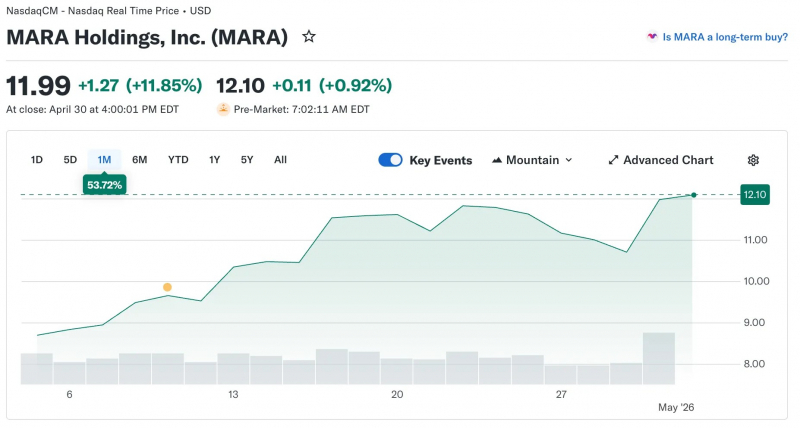800x428 pixels.
Task: Click the May '26 x-axis label
Action: click(x=676, y=407)
